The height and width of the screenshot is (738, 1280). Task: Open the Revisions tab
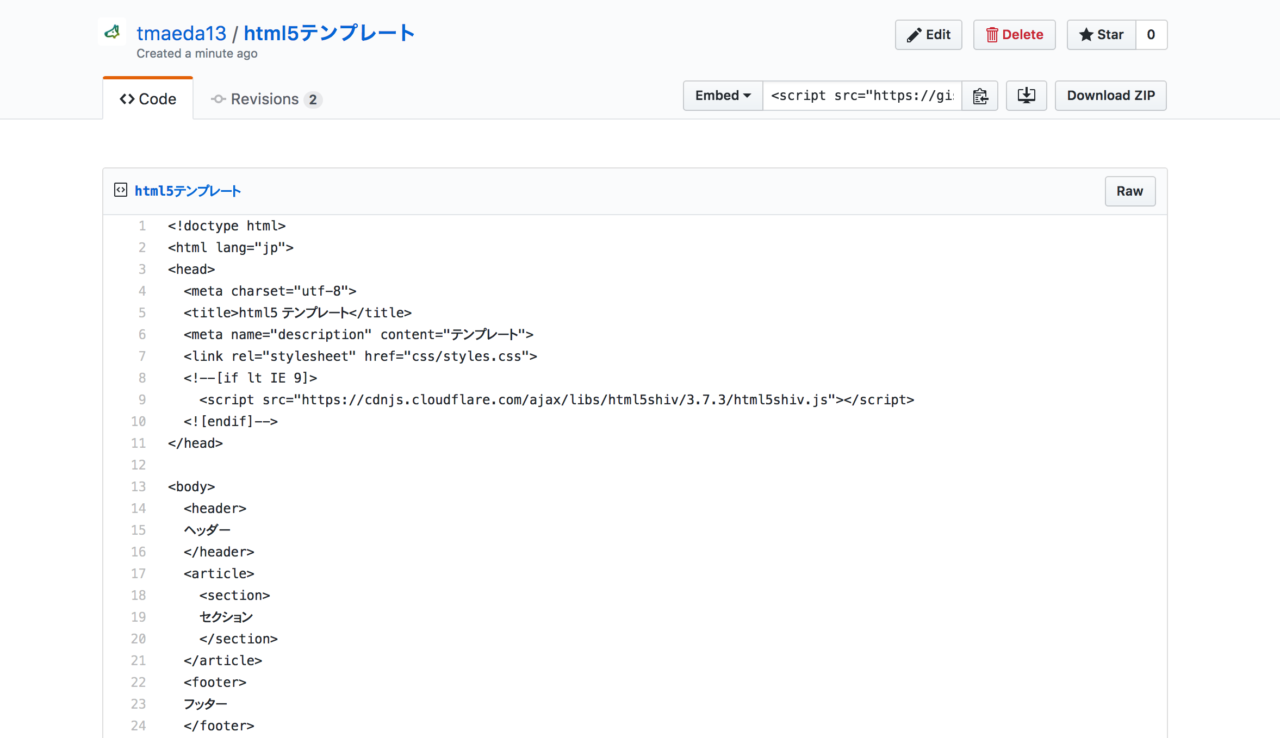coord(264,99)
